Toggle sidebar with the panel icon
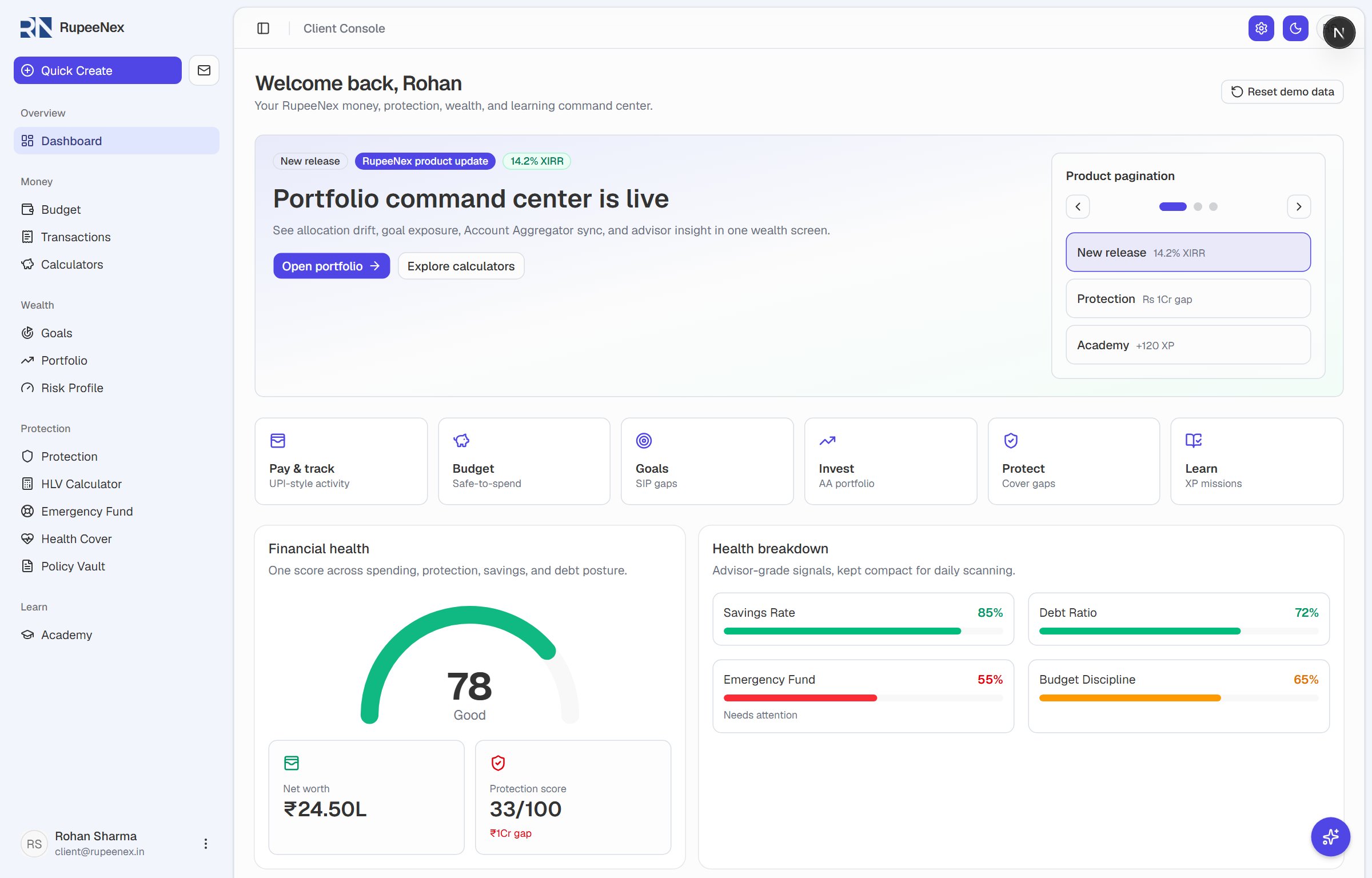Image resolution: width=1372 pixels, height=878 pixels. coord(263,28)
